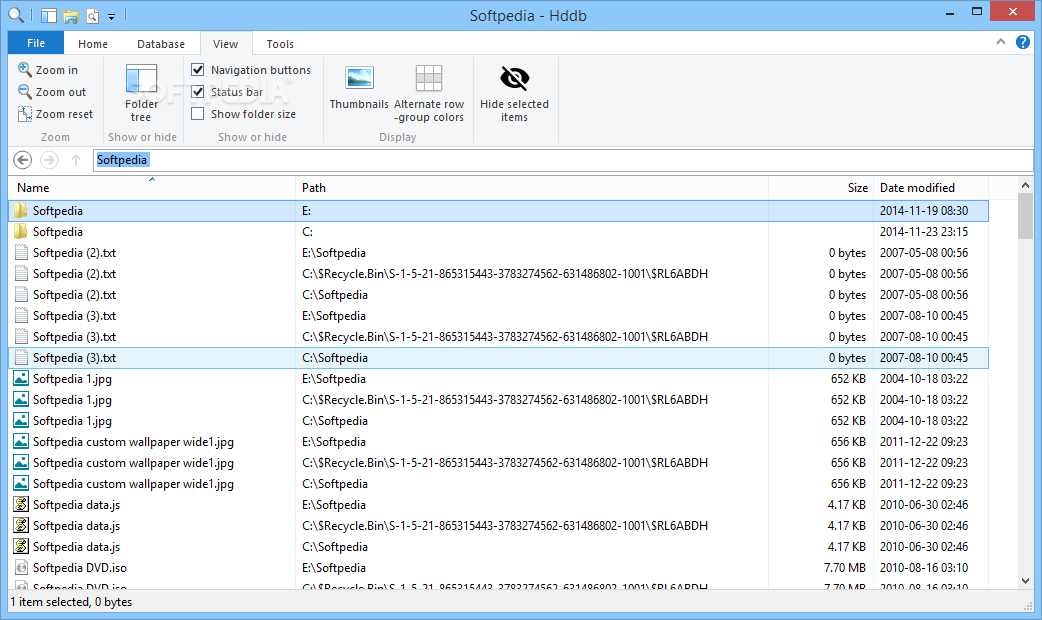Click the Zoom reset tool

click(55, 114)
